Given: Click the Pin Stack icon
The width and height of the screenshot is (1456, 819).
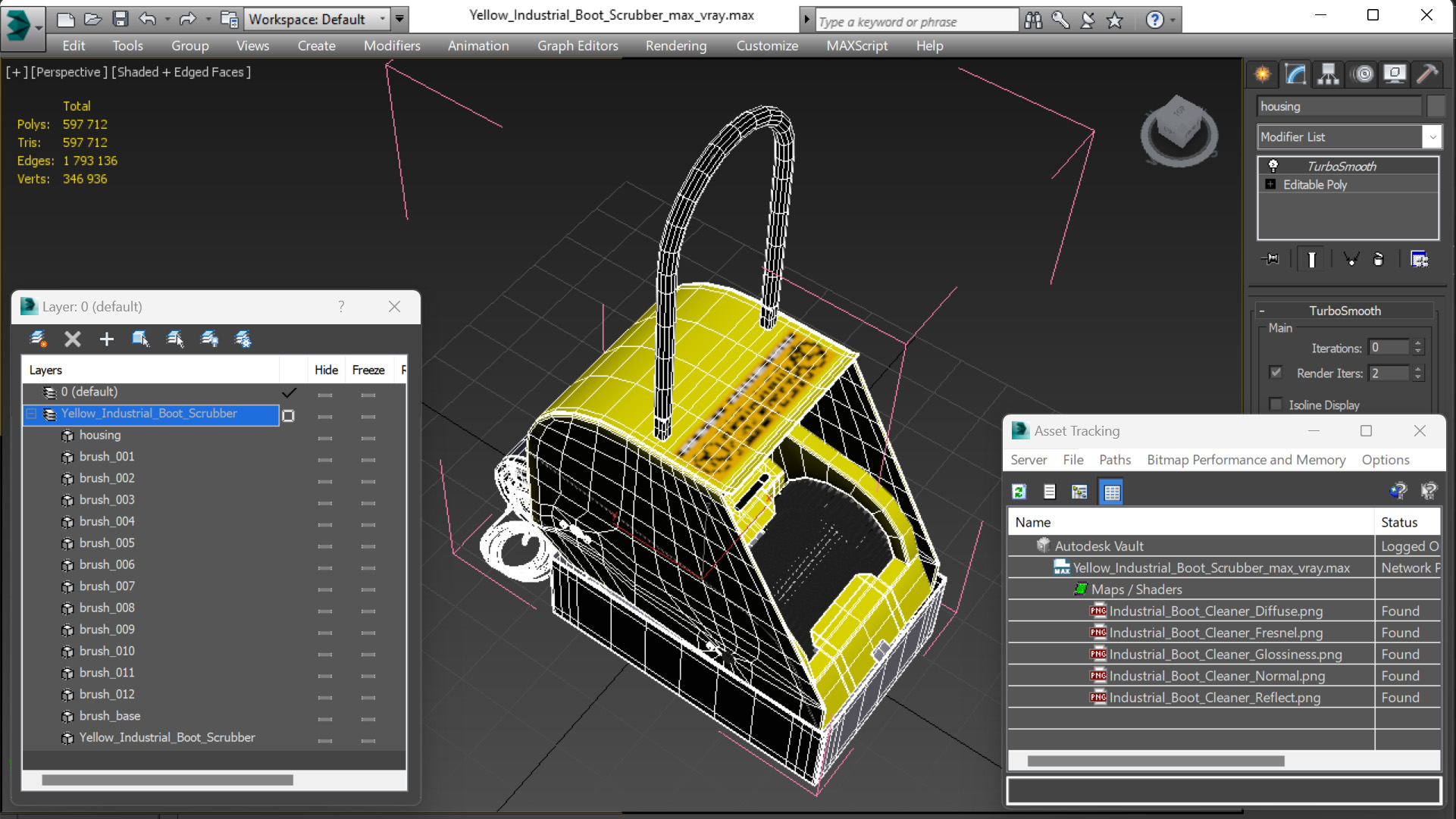Looking at the screenshot, I should 1271,259.
